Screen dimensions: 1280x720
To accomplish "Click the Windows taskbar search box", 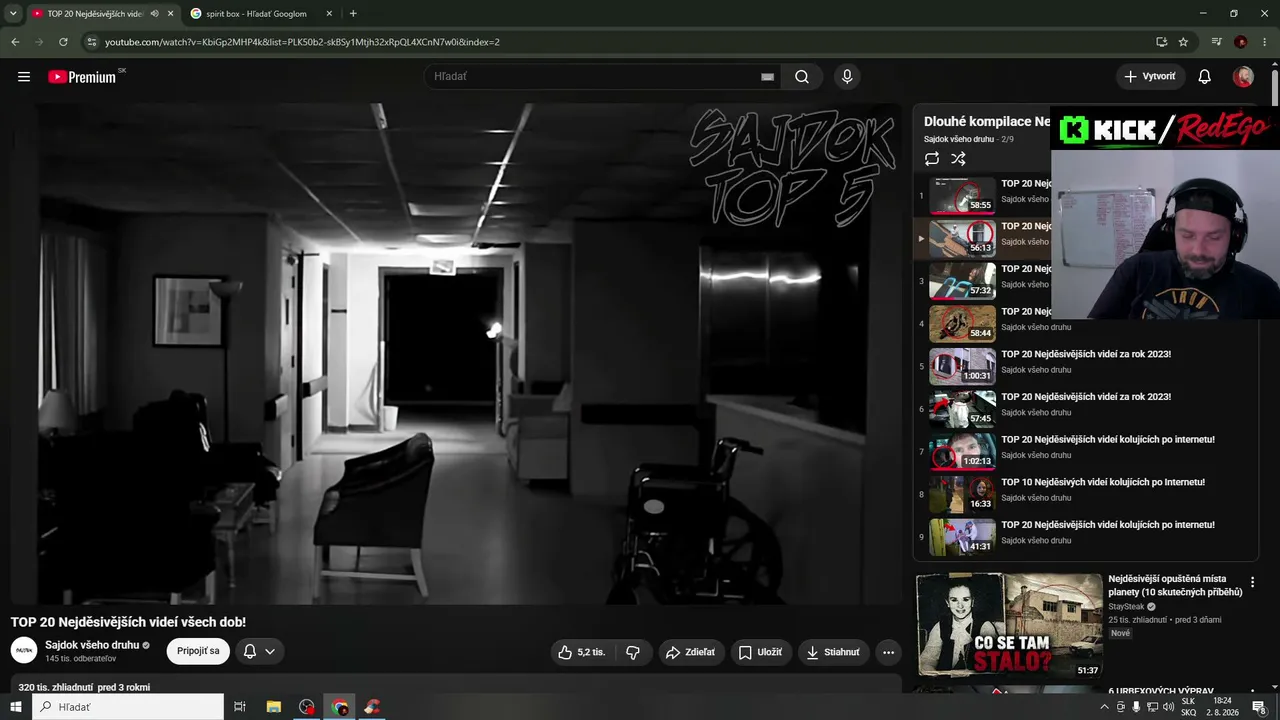I will tap(128, 707).
